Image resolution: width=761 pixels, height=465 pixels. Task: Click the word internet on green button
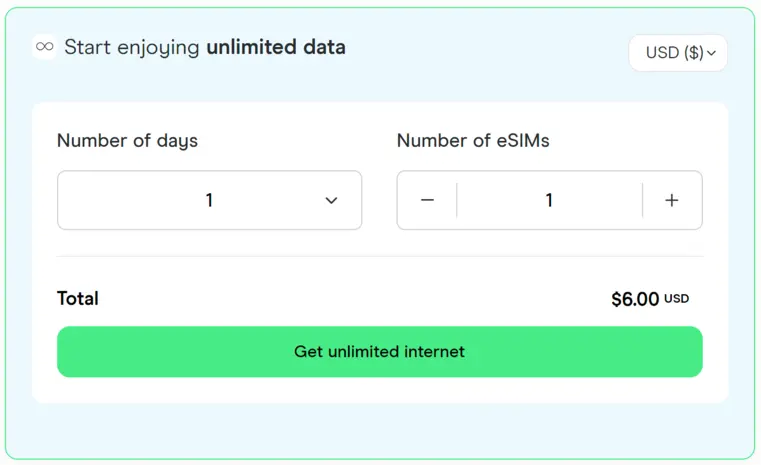point(434,351)
